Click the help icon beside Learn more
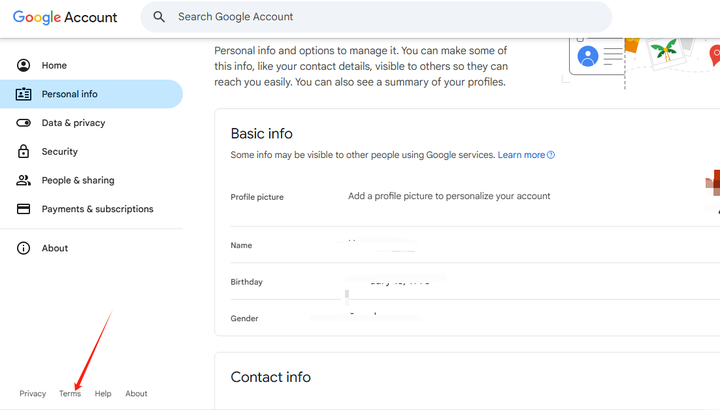This screenshot has width=720, height=410. [551, 155]
